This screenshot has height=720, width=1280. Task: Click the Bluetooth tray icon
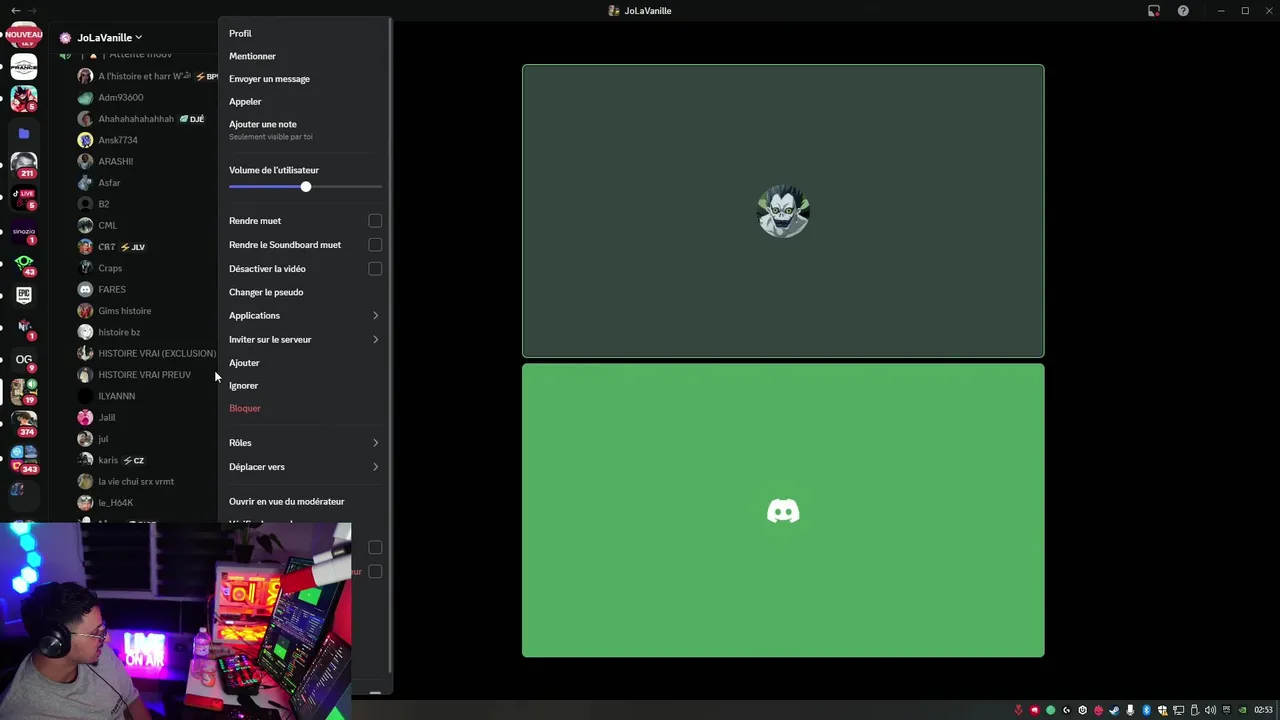[x=1146, y=710]
